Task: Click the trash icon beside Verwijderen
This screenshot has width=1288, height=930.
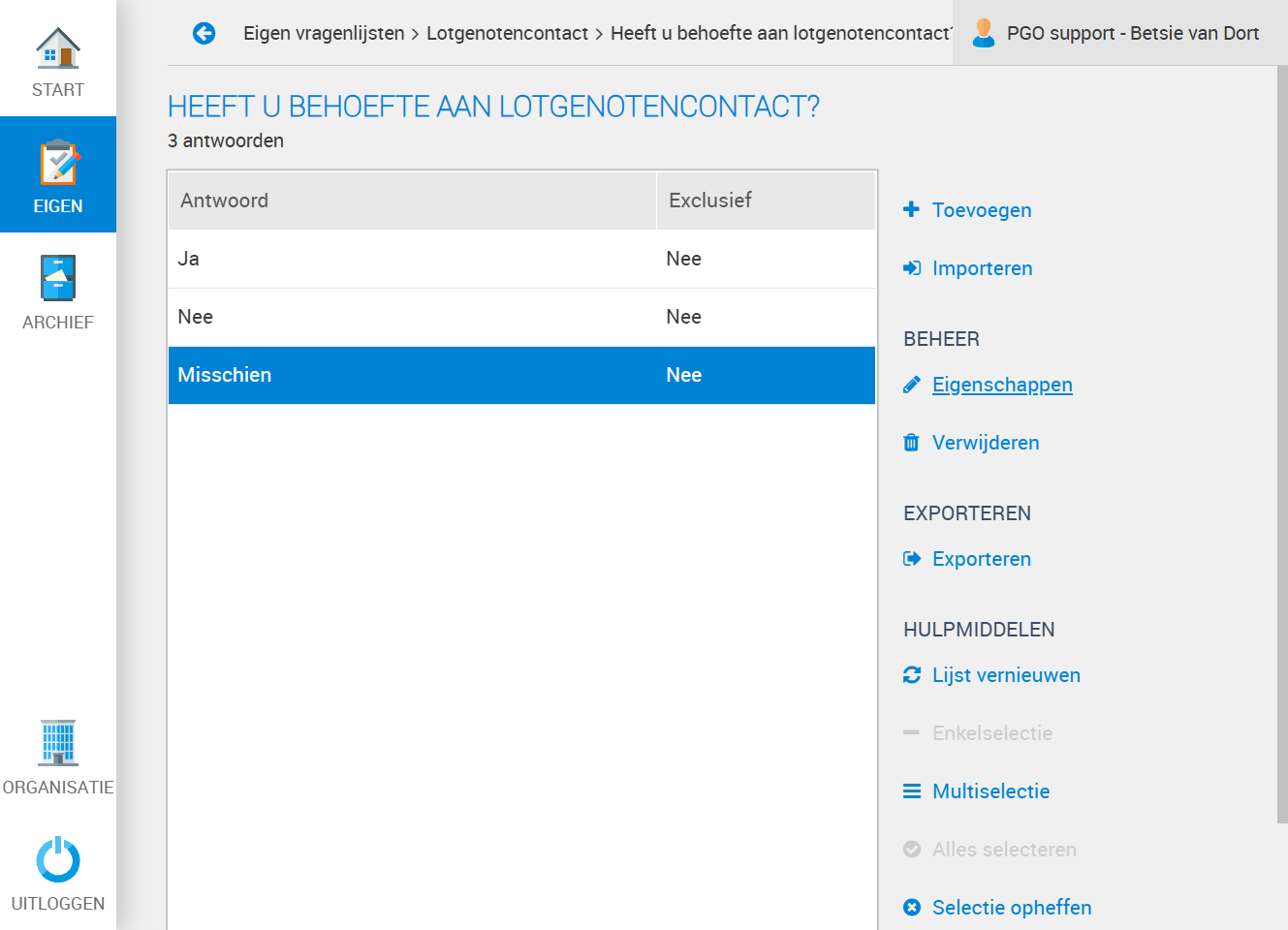Action: [x=911, y=443]
